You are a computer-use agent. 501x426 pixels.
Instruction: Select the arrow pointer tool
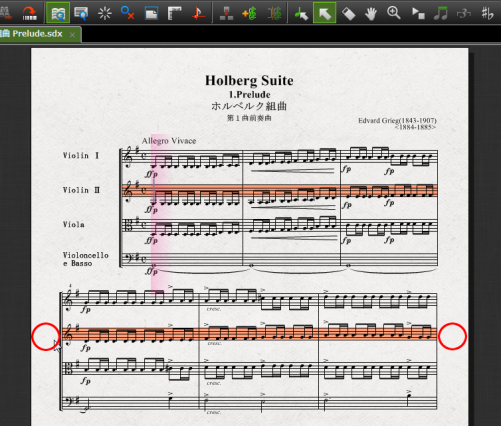(x=324, y=13)
